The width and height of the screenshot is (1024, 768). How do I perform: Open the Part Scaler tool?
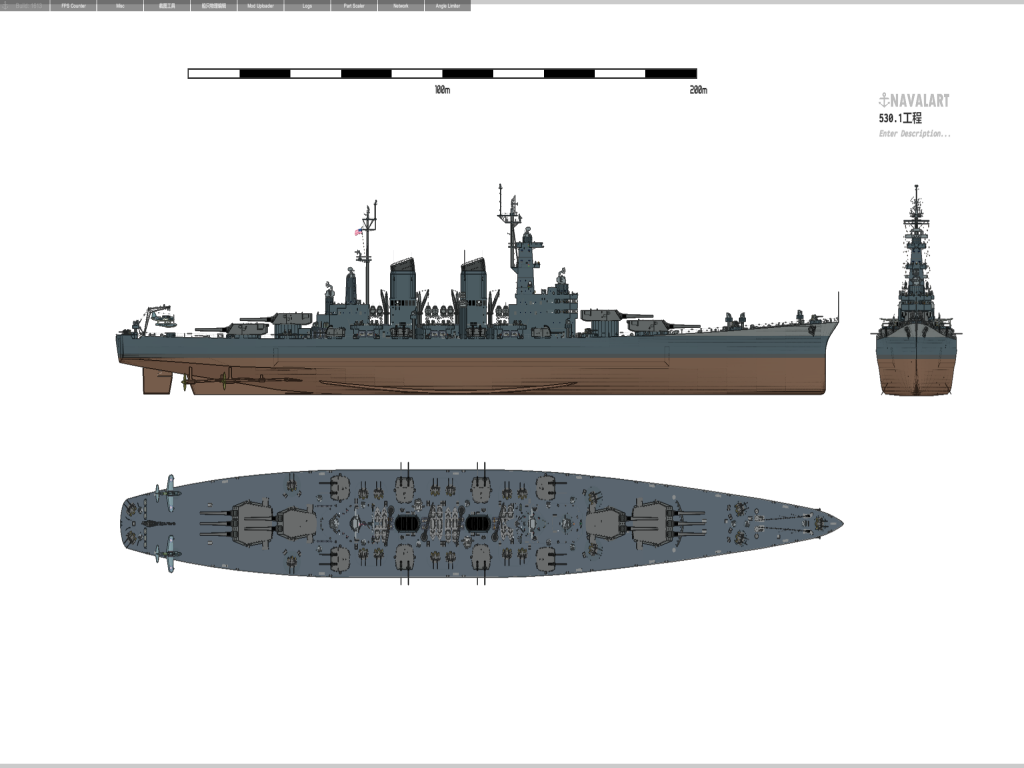pos(354,6)
